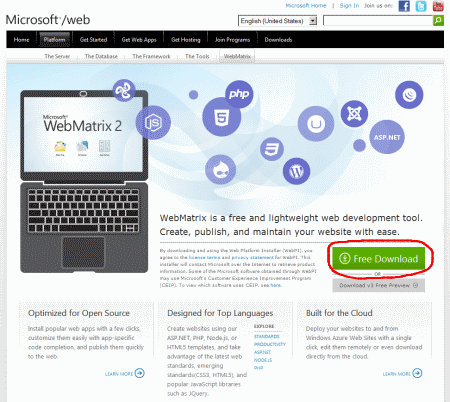450x402 pixels.
Task: Open the Downloads menu item
Action: pyautogui.click(x=278, y=40)
